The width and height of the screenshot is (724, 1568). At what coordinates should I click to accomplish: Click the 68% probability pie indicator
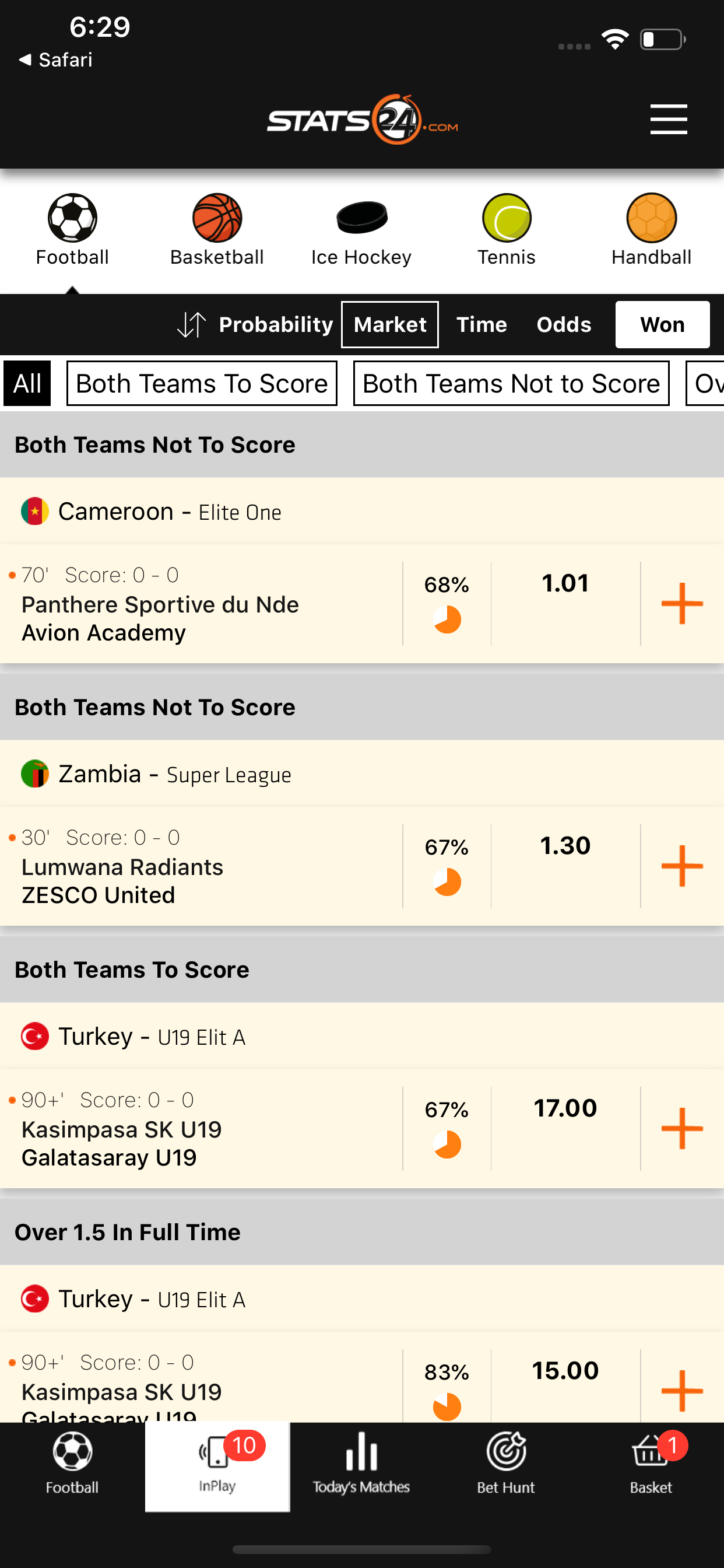coord(447,619)
